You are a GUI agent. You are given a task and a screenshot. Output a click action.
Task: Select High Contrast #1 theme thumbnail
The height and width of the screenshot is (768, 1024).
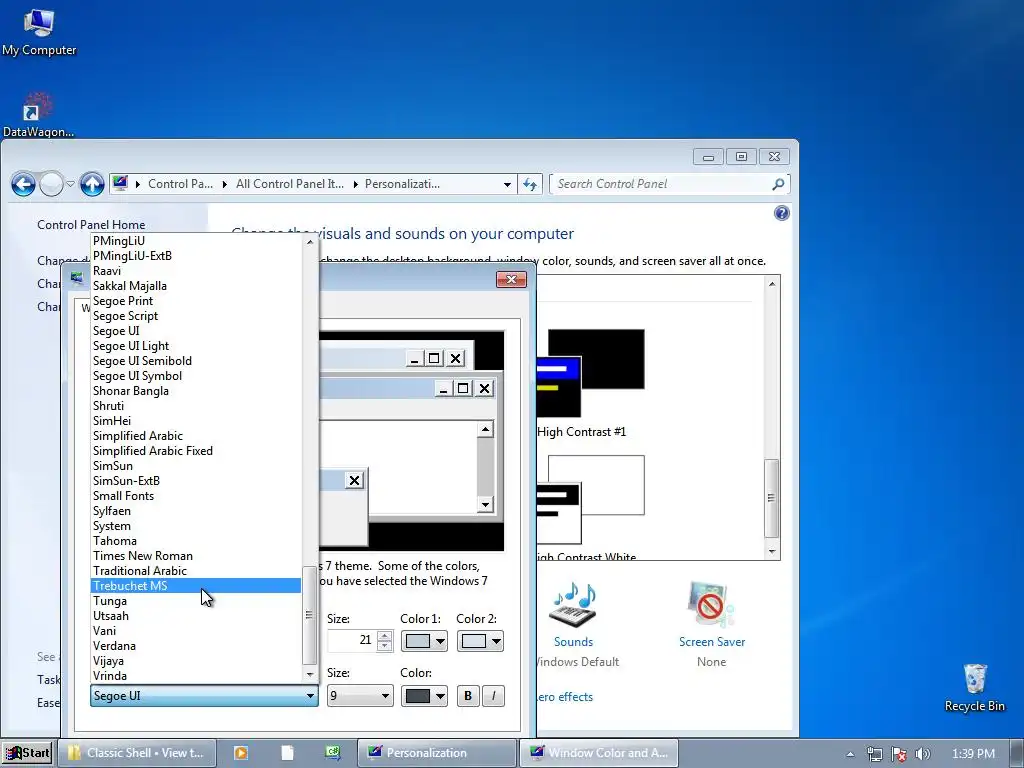(590, 372)
